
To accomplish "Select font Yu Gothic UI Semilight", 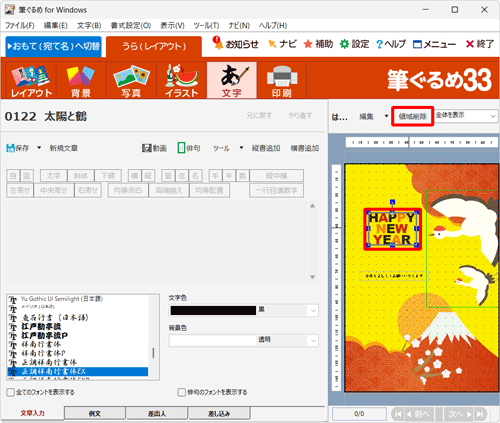I will (62, 299).
